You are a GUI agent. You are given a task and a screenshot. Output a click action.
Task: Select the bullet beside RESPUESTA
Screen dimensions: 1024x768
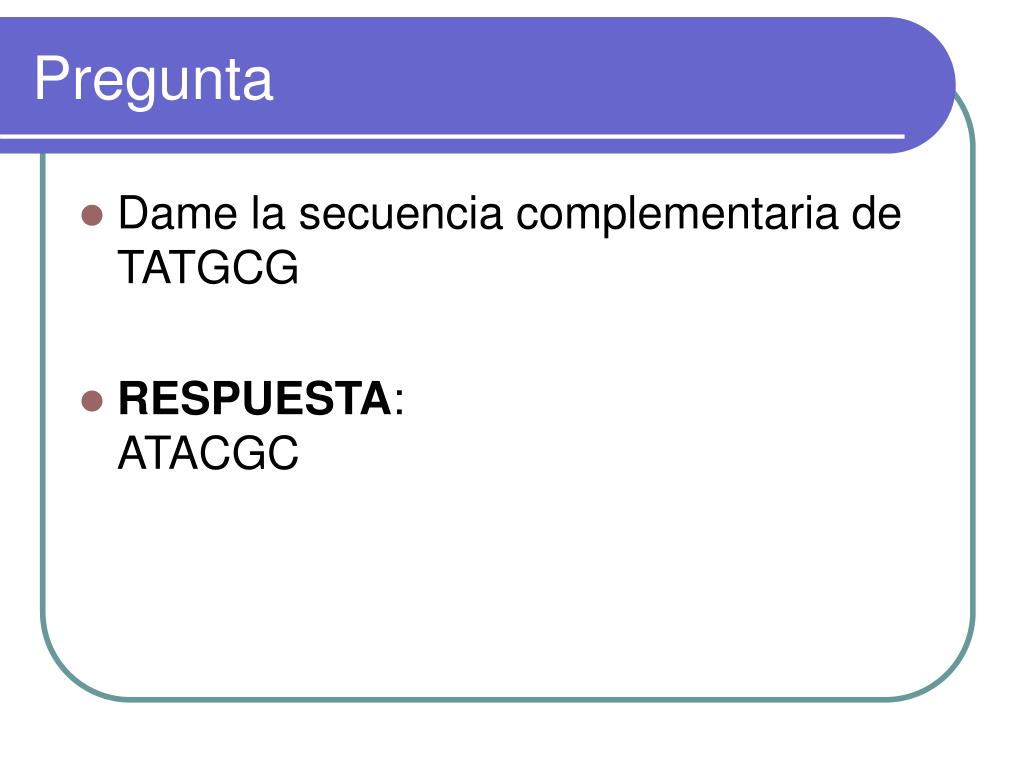coord(92,400)
